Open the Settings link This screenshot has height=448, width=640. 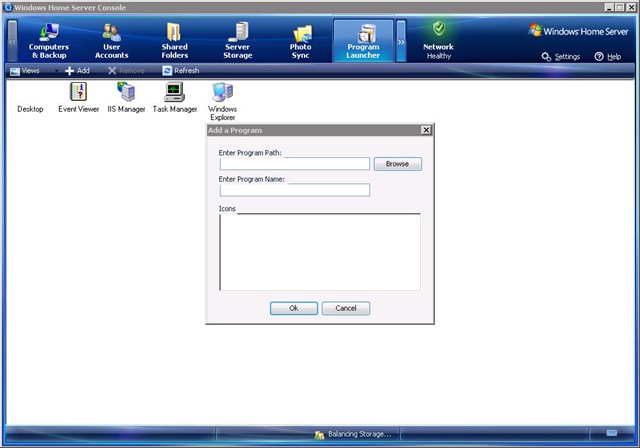click(561, 57)
